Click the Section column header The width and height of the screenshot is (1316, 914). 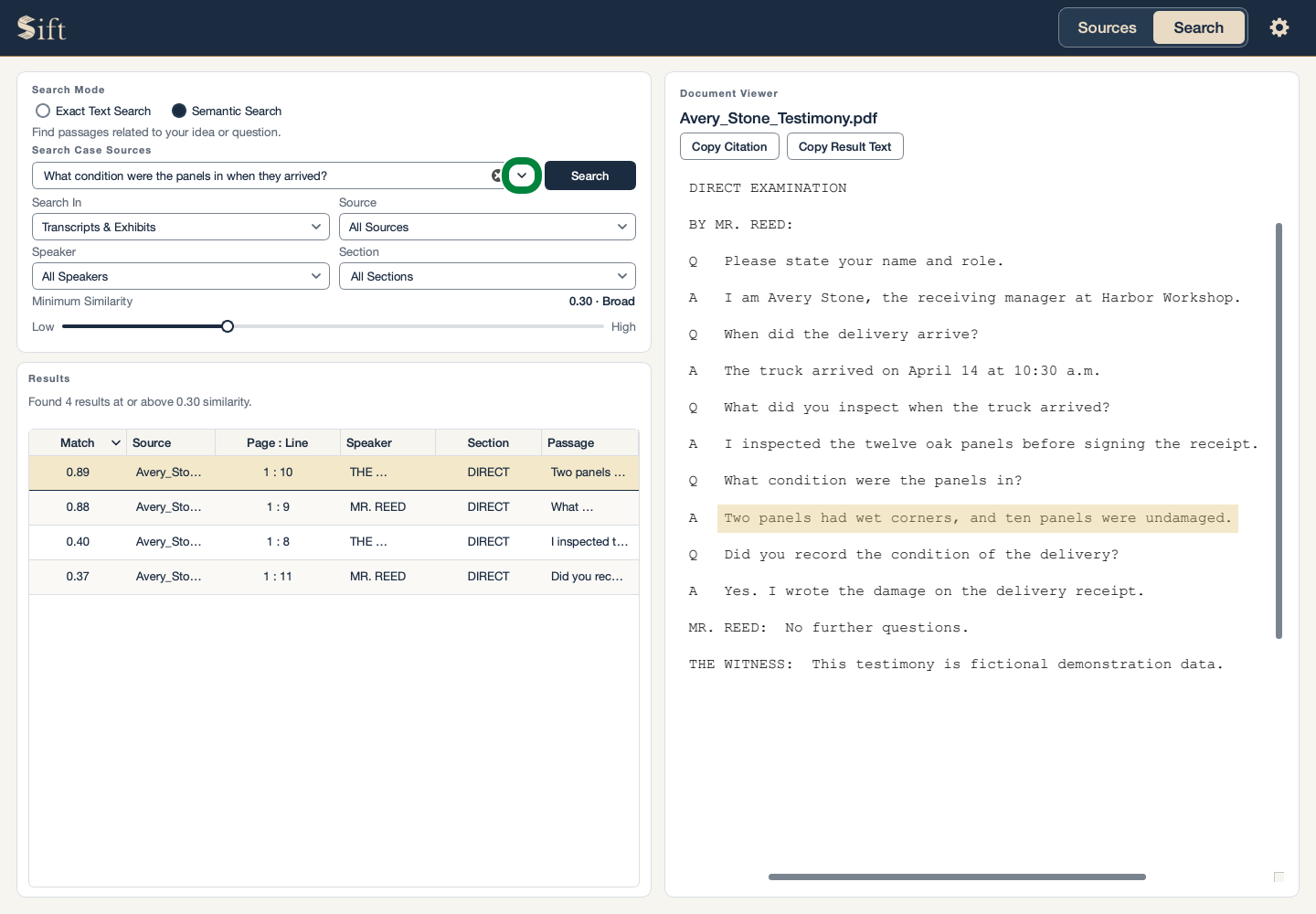[x=488, y=442]
